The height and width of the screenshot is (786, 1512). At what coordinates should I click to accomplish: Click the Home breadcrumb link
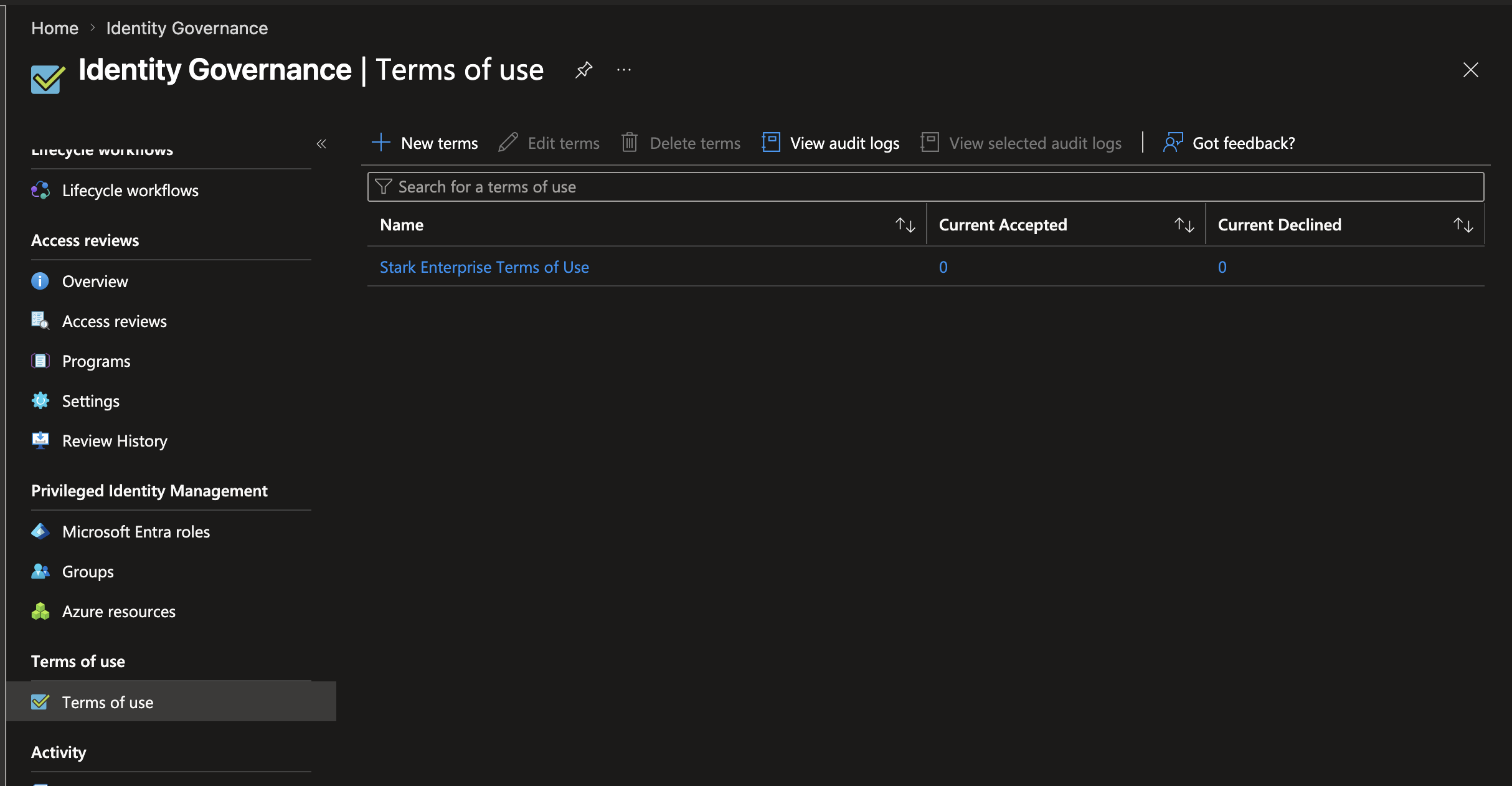(x=55, y=28)
